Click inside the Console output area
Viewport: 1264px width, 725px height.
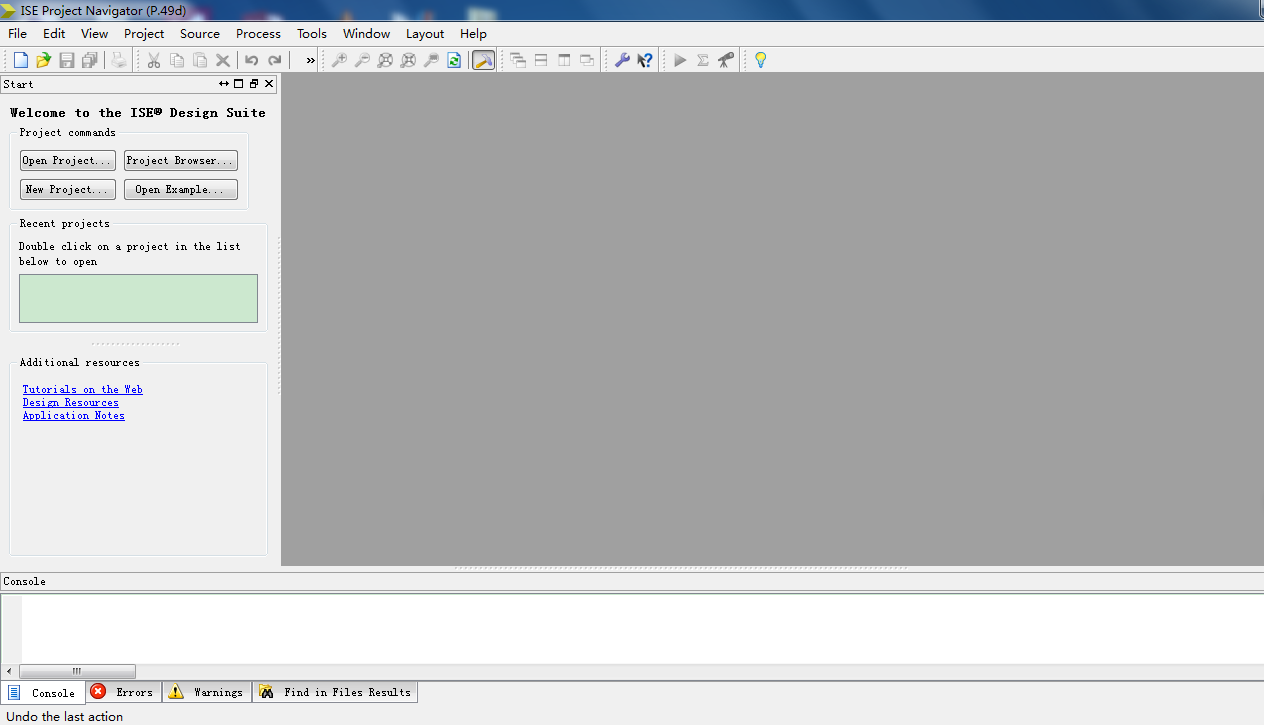click(642, 628)
